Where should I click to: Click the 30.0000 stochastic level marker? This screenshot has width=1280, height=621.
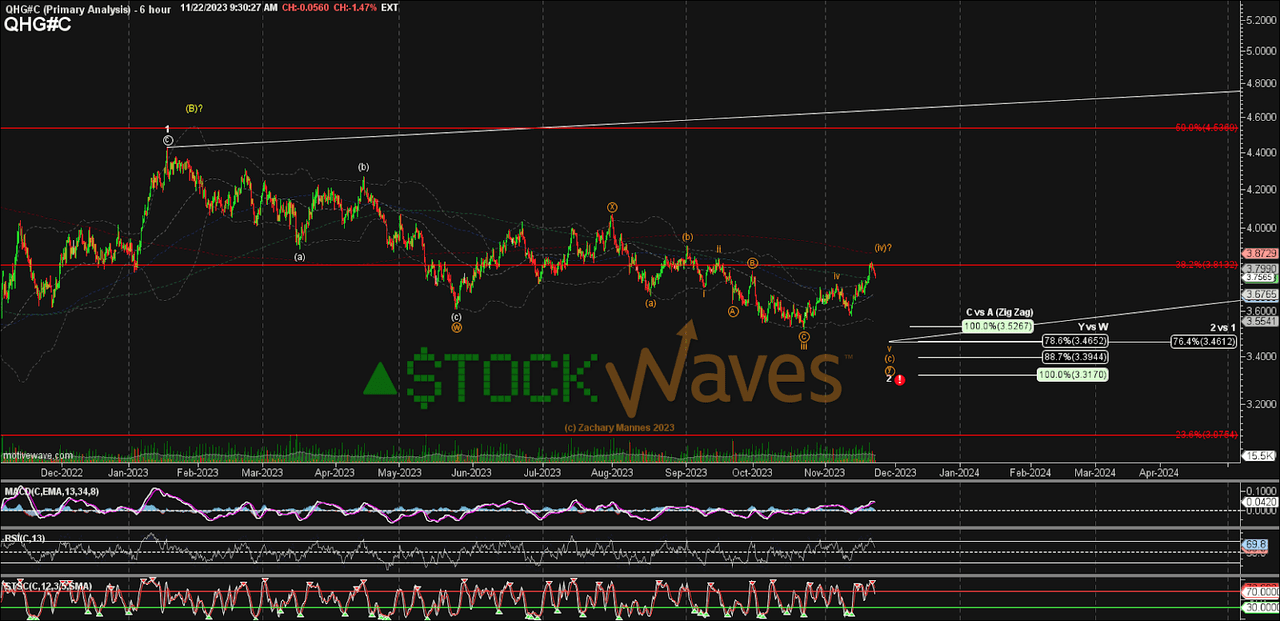point(1258,606)
